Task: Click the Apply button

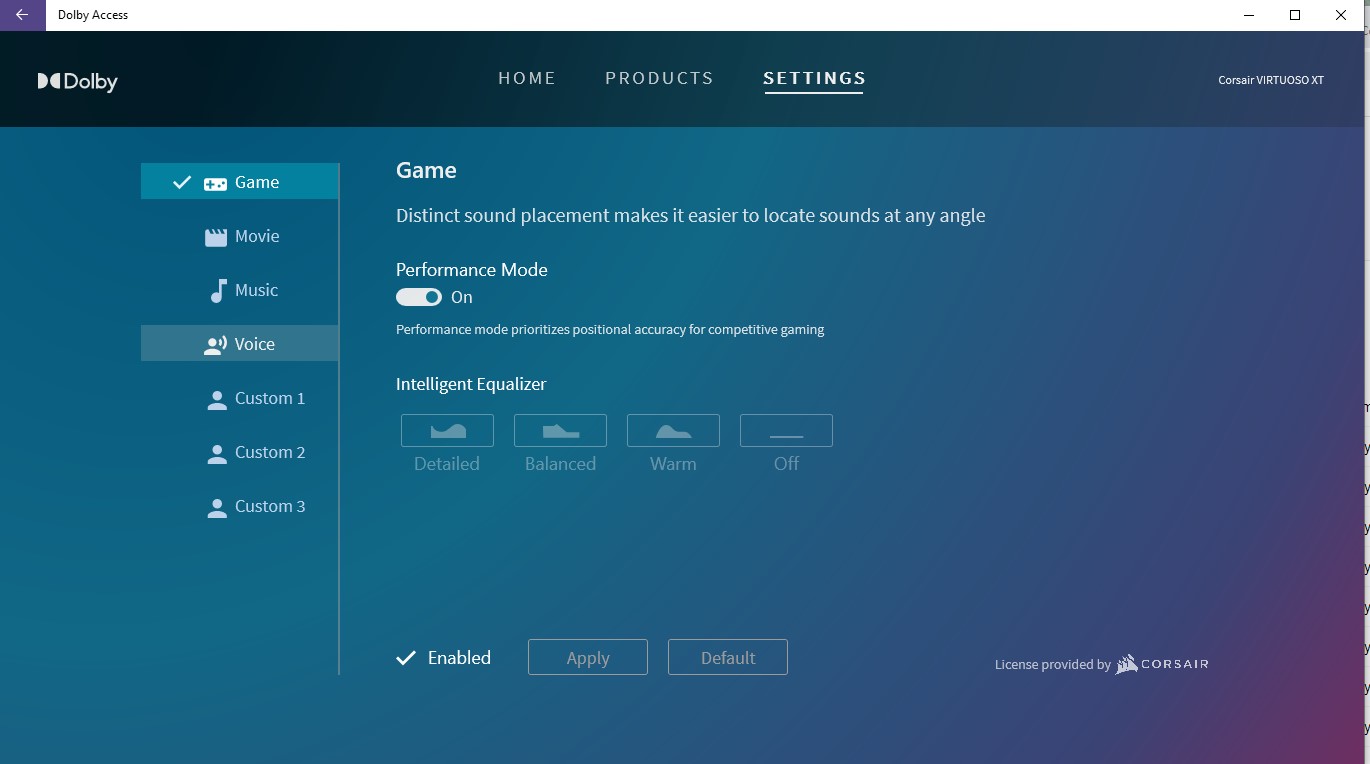Action: 588,657
